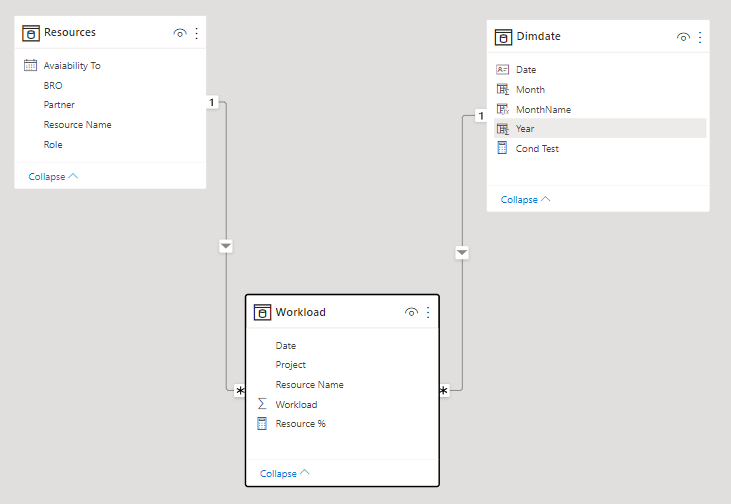
Task: Click measure icon beside Resource %
Action: point(262,423)
